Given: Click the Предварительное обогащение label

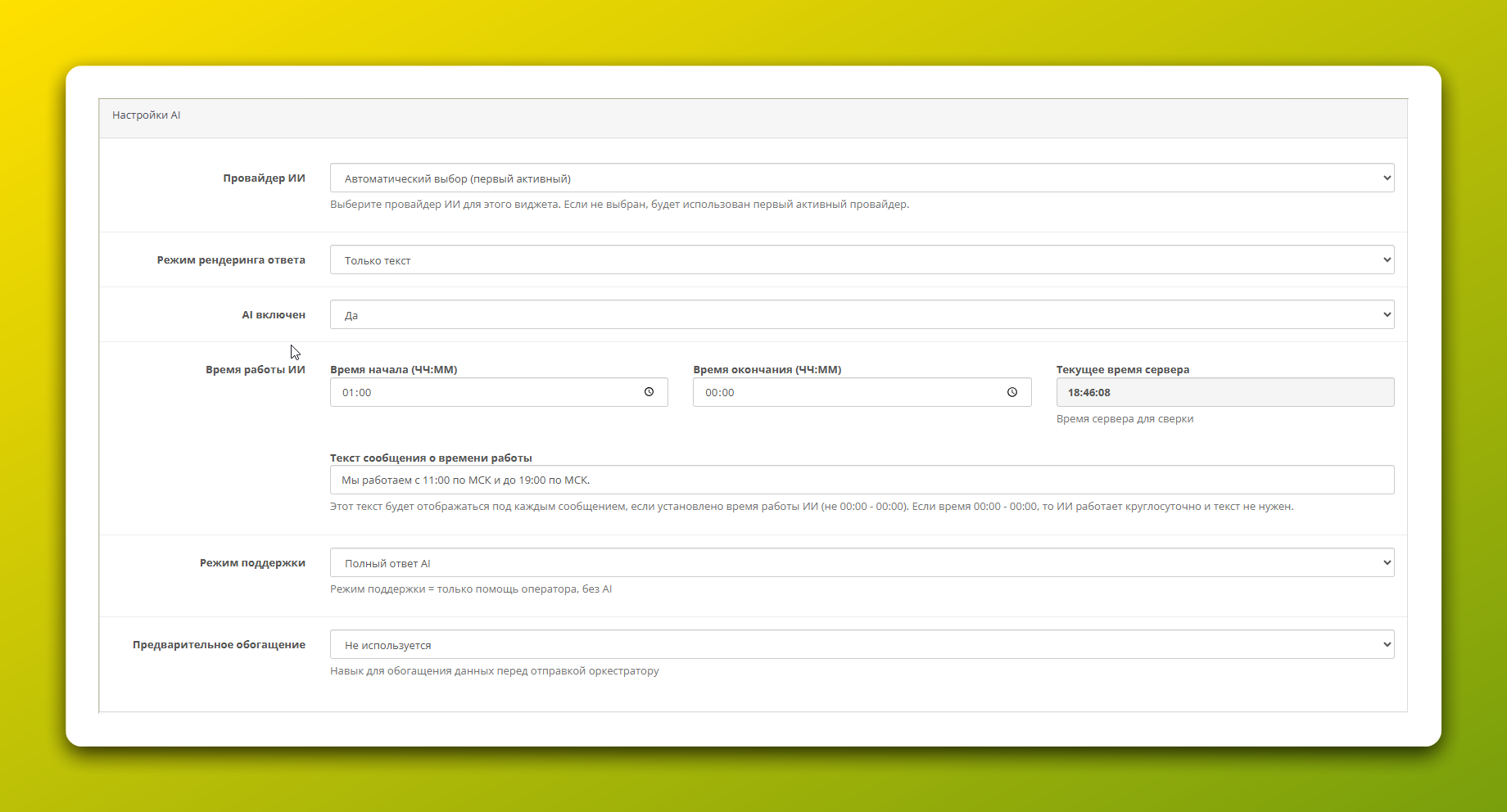Looking at the screenshot, I should click(x=219, y=645).
